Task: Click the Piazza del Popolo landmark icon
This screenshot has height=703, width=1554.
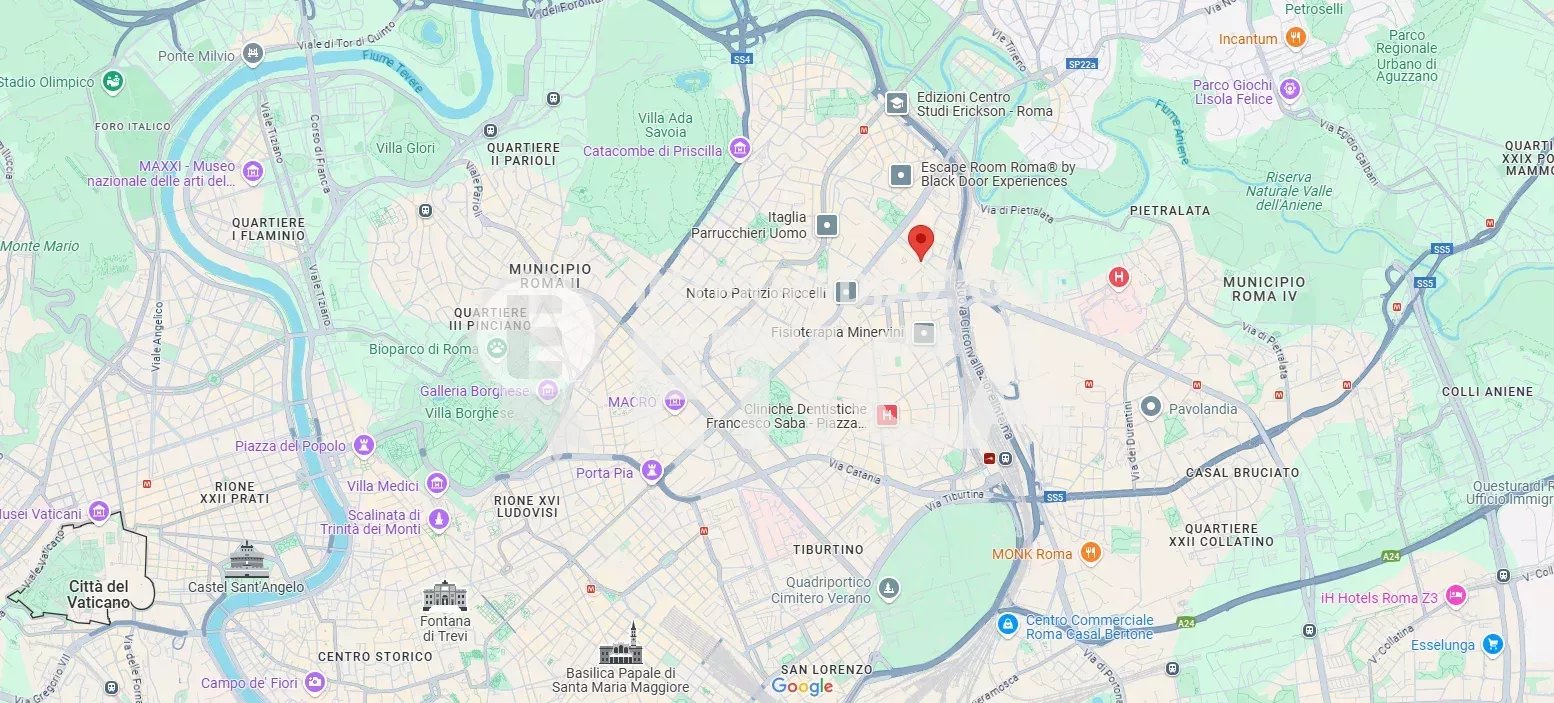Action: pos(364,445)
